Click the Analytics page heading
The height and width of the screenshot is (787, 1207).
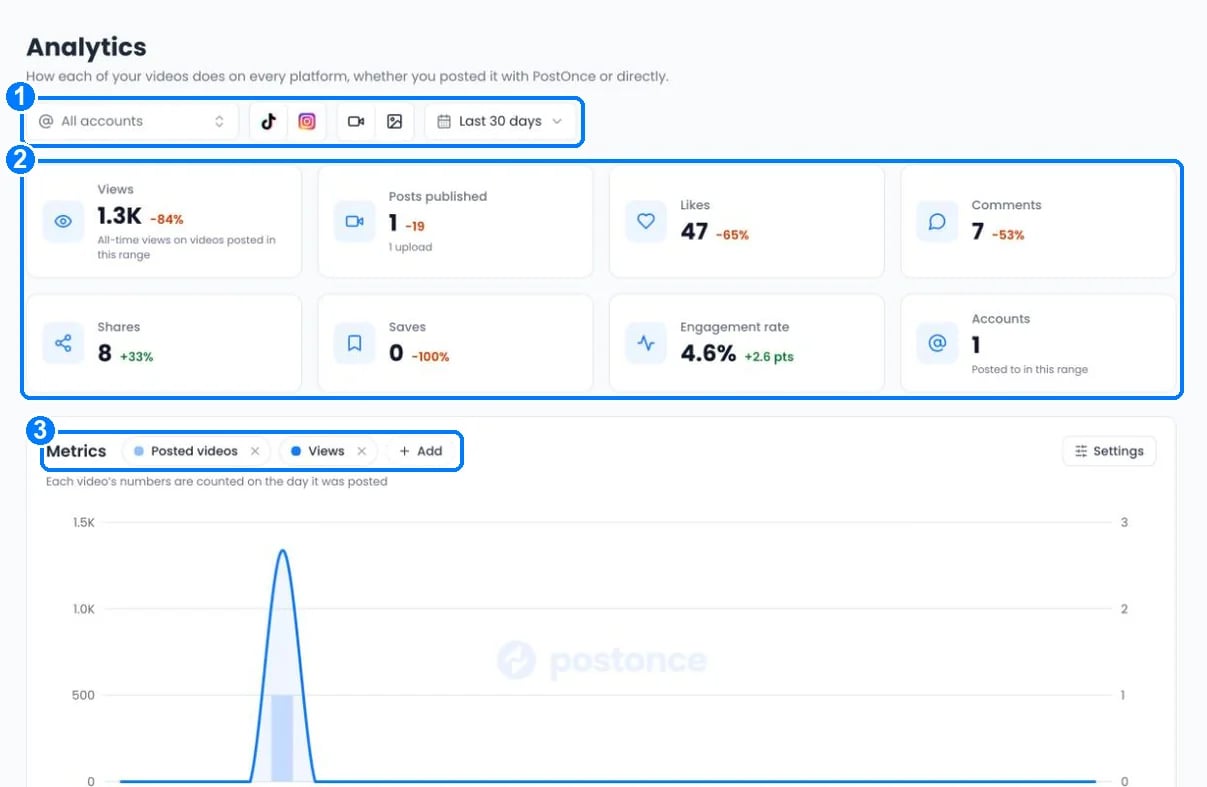86,47
